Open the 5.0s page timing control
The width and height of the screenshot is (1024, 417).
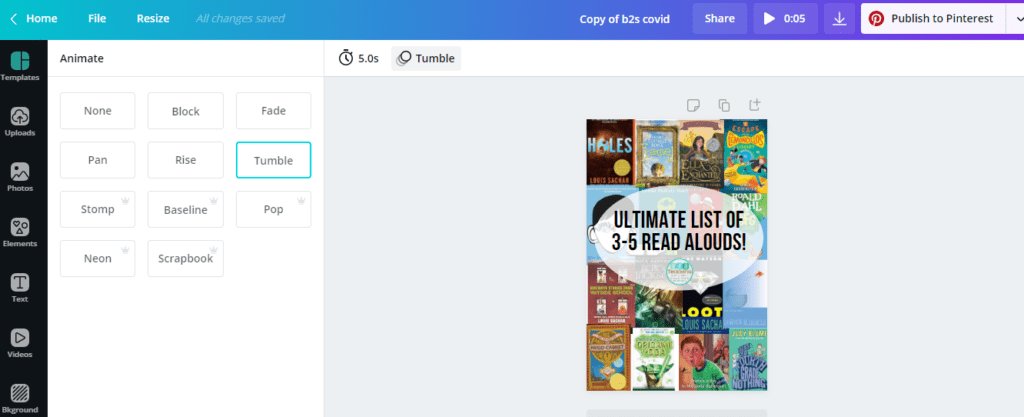click(359, 58)
